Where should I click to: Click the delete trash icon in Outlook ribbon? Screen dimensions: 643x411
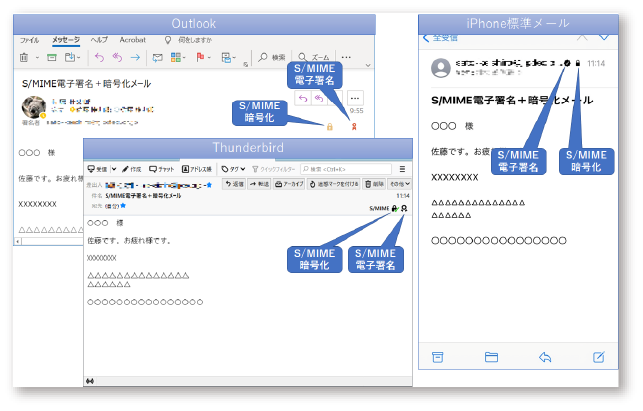click(24, 57)
